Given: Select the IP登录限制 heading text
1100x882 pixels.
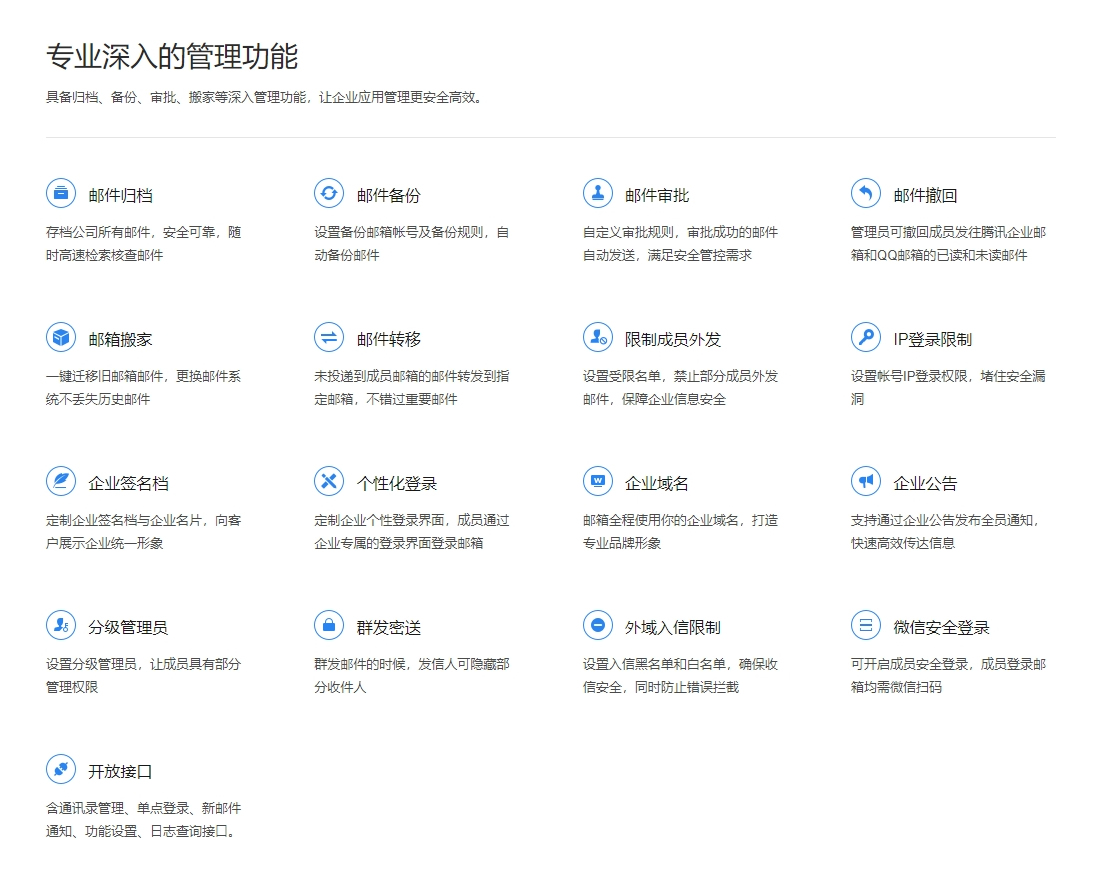Looking at the screenshot, I should (x=932, y=340).
